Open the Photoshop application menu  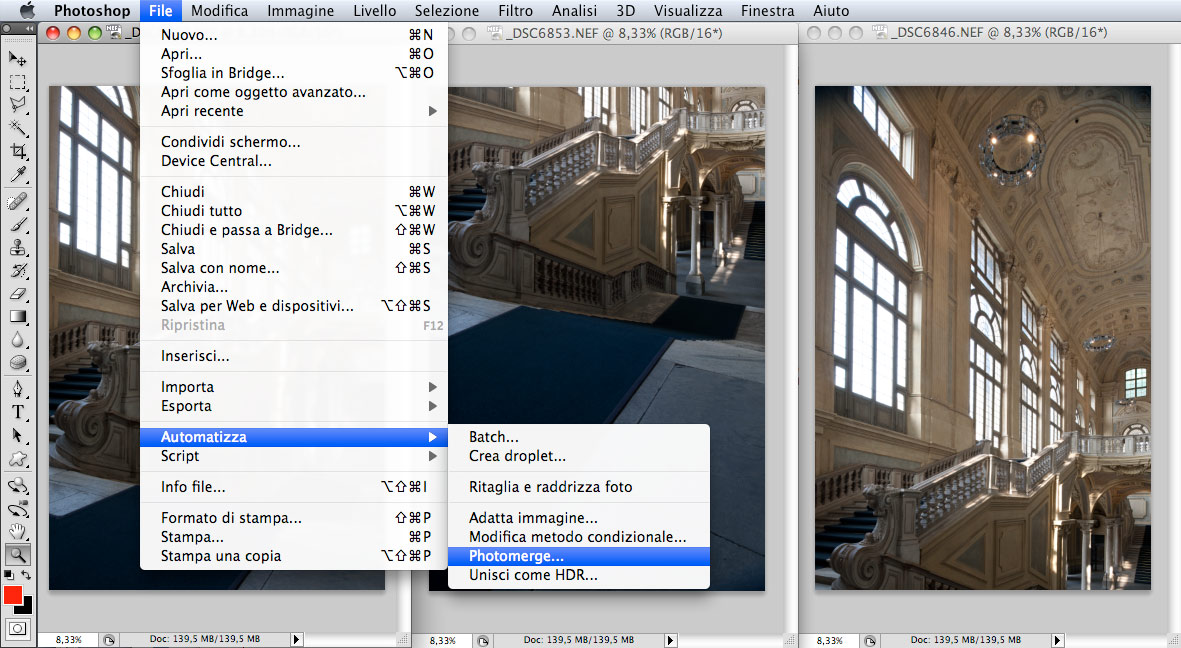92,11
